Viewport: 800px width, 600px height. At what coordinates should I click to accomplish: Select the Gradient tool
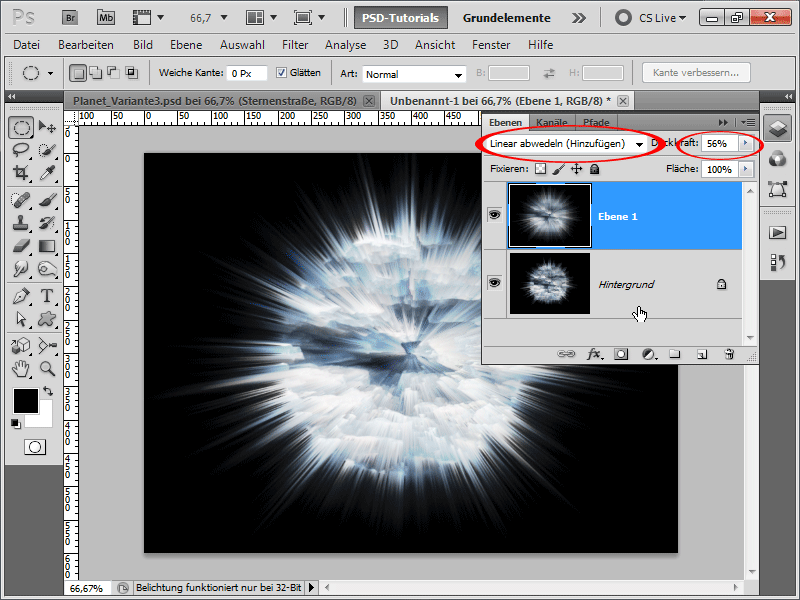pos(47,246)
